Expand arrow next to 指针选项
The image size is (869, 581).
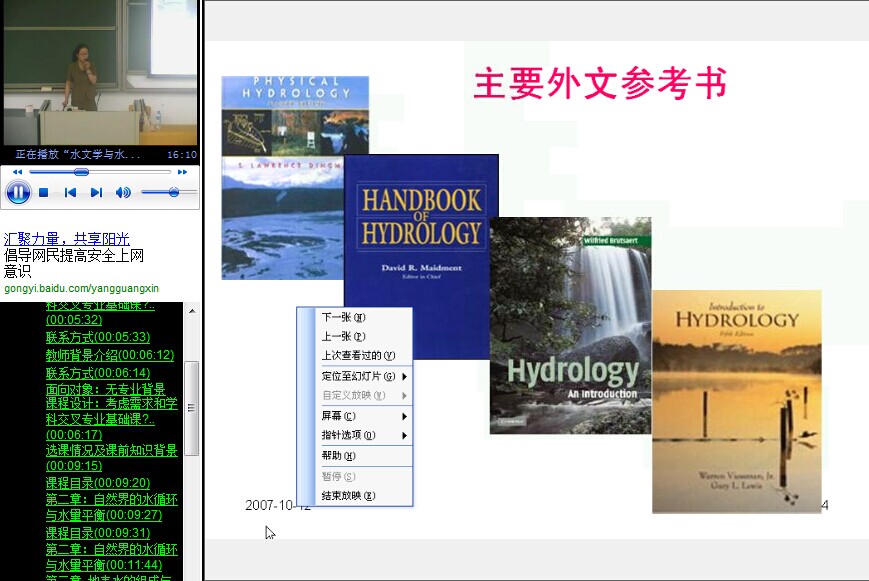click(x=405, y=436)
